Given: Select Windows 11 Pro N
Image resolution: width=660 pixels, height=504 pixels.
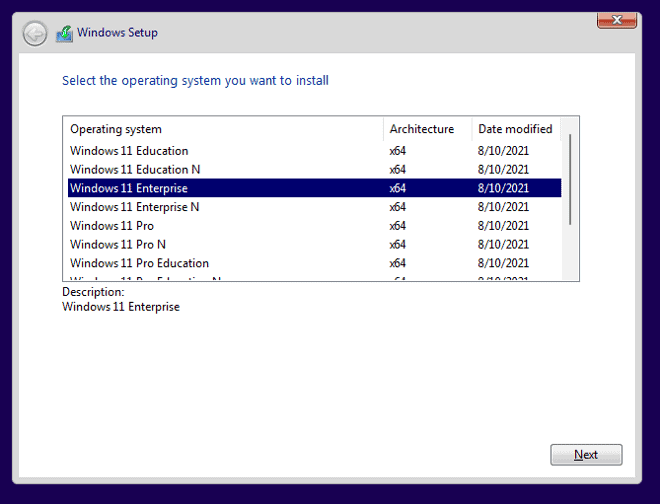Looking at the screenshot, I should click(314, 244).
